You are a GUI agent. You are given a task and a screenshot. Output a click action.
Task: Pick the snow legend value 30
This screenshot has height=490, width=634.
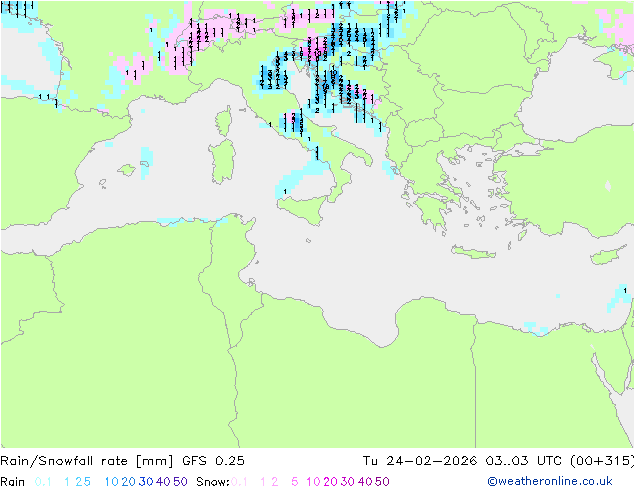click(348, 482)
